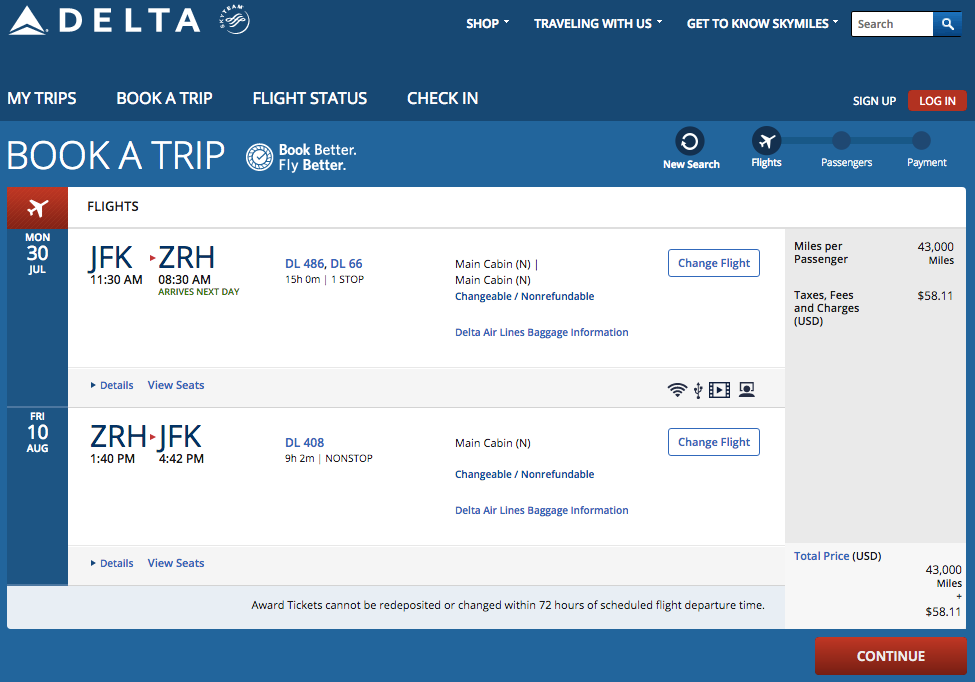Select the Flights step airplane icon

click(767, 141)
